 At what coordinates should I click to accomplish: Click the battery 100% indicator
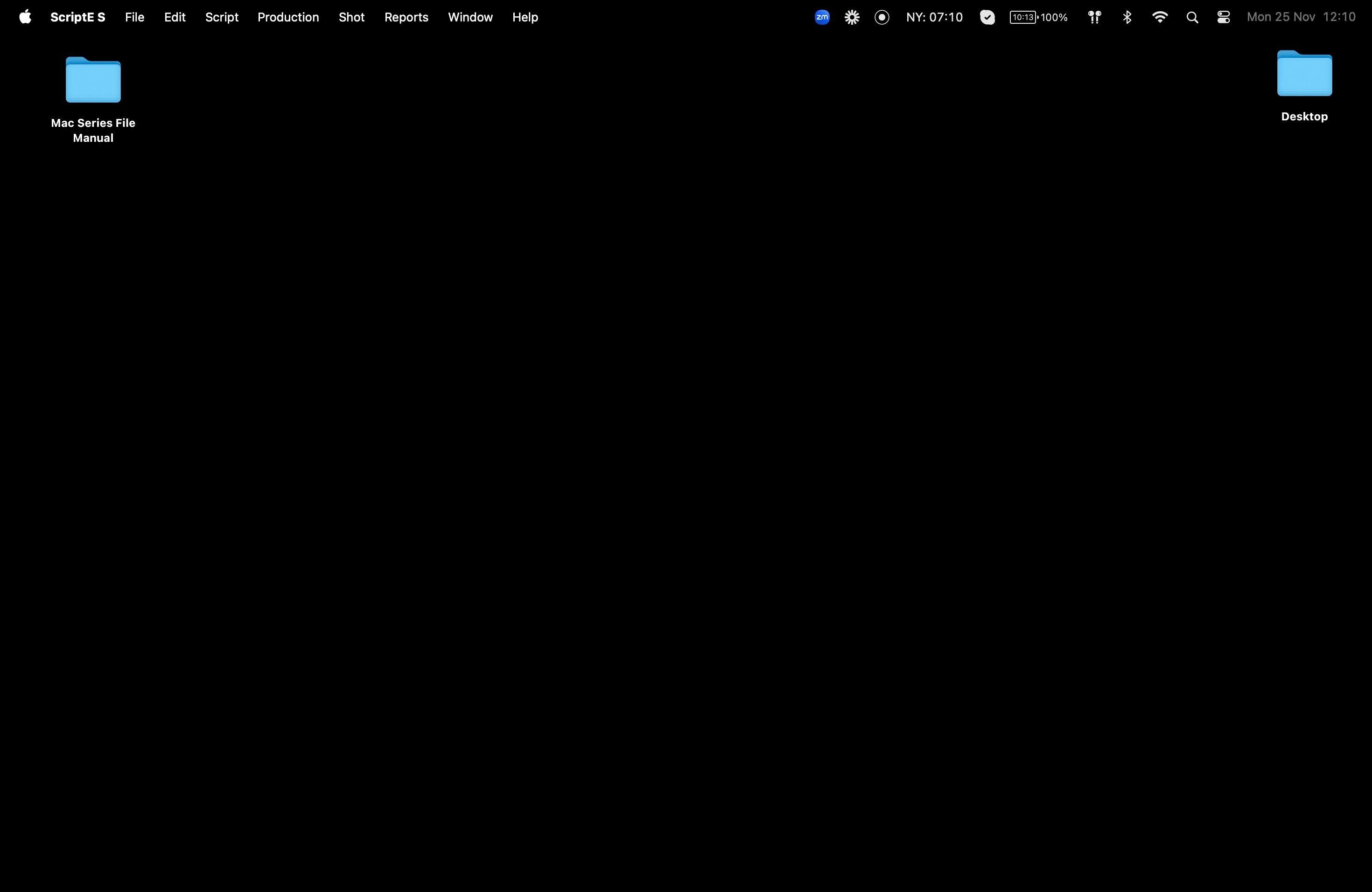coord(1039,17)
